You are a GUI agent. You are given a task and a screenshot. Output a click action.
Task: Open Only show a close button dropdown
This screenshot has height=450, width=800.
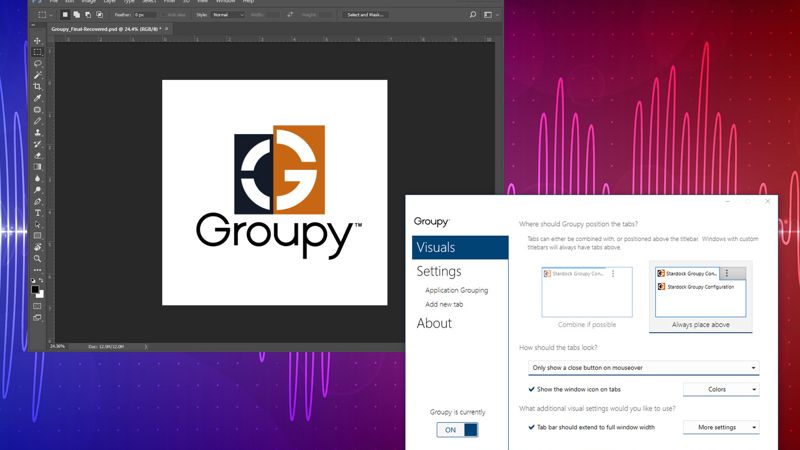click(643, 367)
